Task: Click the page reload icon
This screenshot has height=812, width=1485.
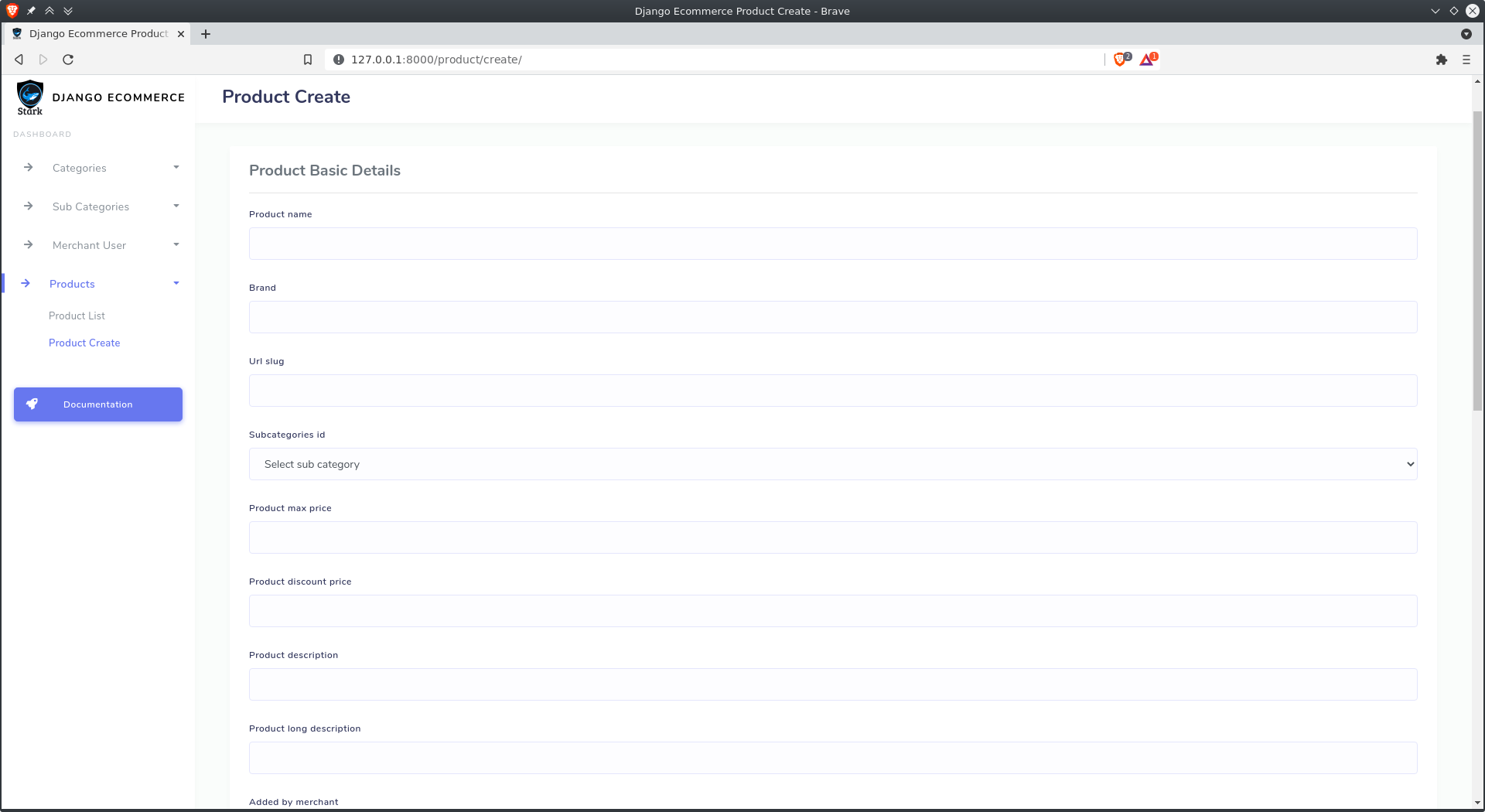Action: pos(67,59)
